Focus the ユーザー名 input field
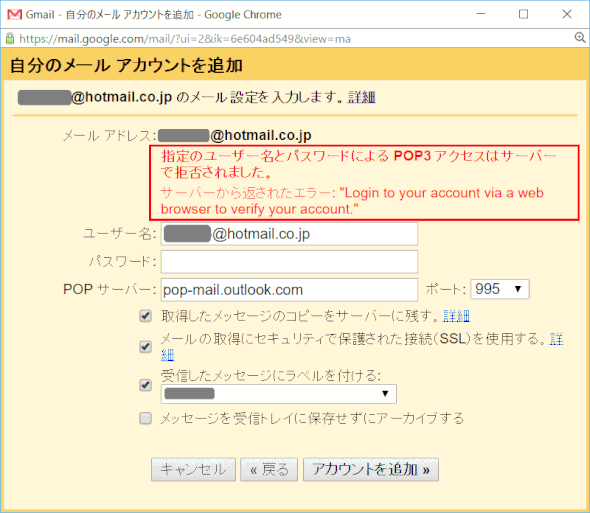 (x=289, y=234)
